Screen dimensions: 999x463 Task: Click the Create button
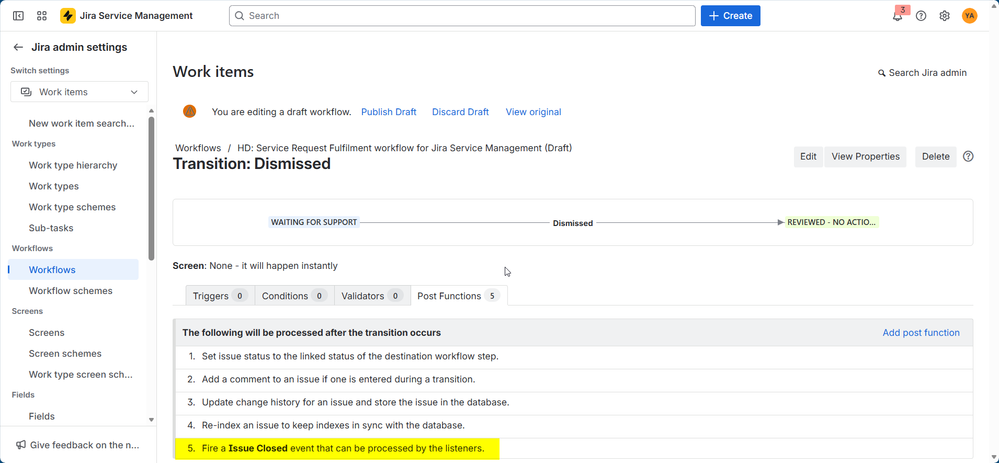tap(730, 16)
